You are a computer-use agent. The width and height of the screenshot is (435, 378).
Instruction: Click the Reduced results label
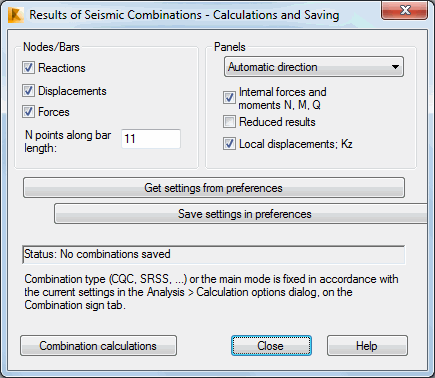277,122
